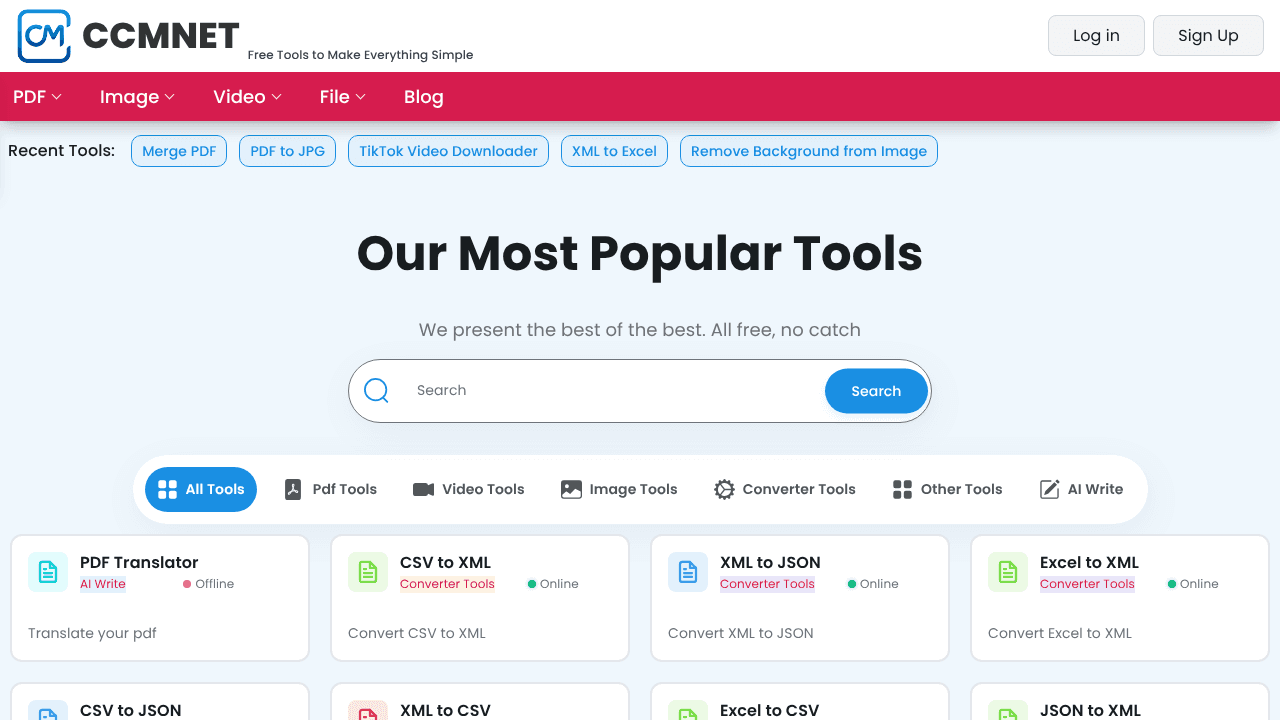Click the Offline status on PDF Translator
The width and height of the screenshot is (1280, 720).
point(208,584)
